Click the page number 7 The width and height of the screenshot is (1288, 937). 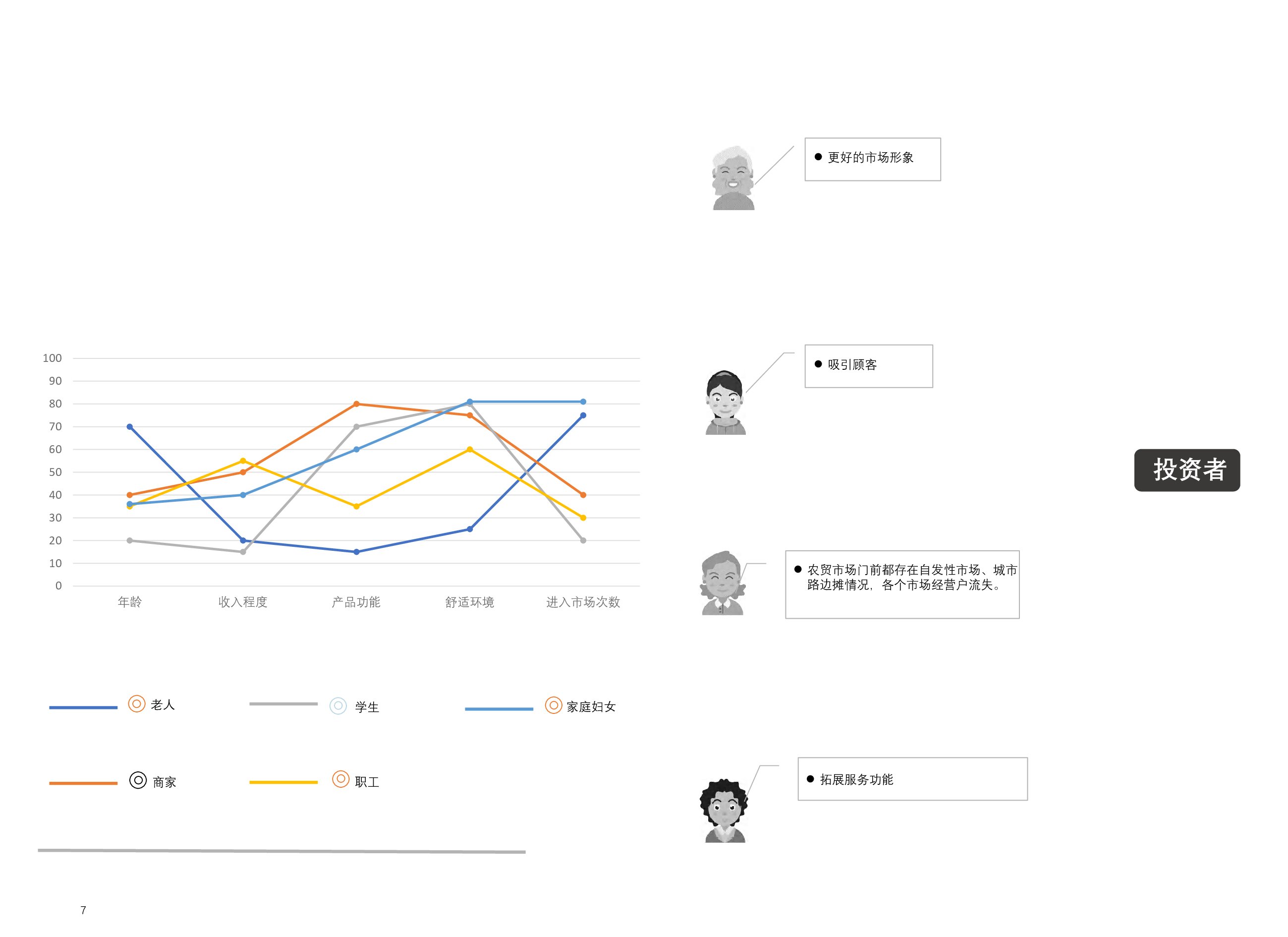coord(83,910)
